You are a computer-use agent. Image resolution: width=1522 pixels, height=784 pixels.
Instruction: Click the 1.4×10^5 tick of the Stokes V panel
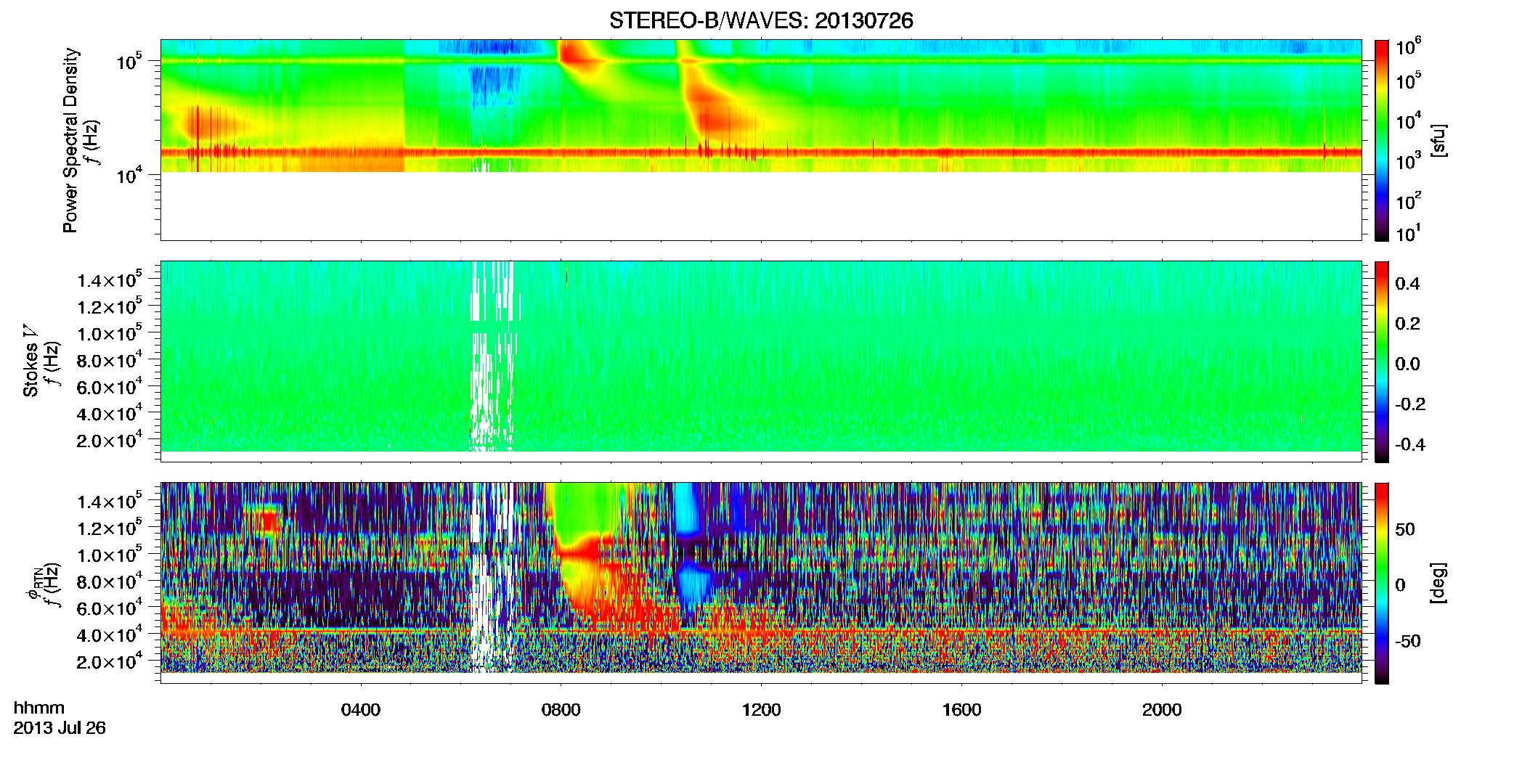point(110,279)
